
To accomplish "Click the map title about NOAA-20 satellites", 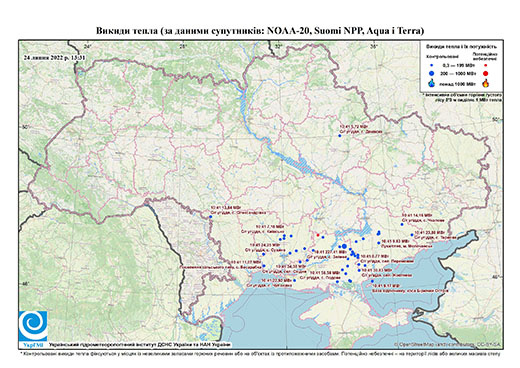I will pyautogui.click(x=260, y=31).
